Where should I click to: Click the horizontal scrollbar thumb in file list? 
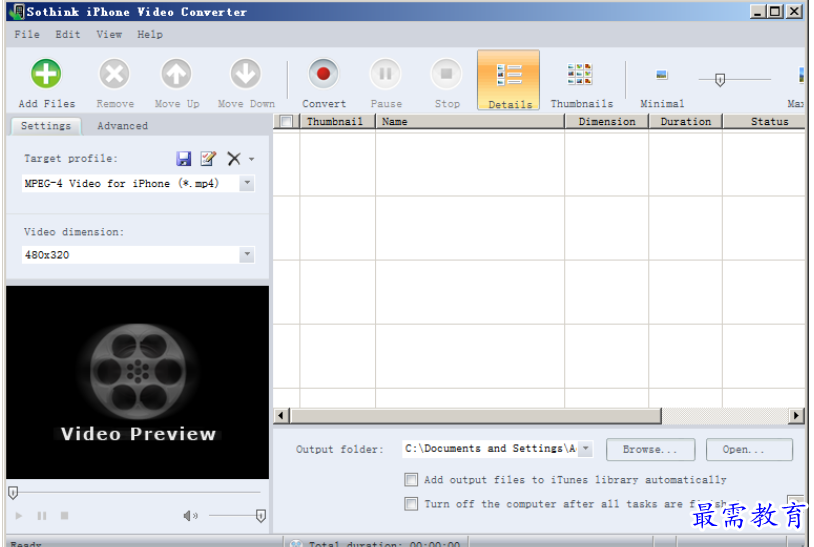coord(476,415)
